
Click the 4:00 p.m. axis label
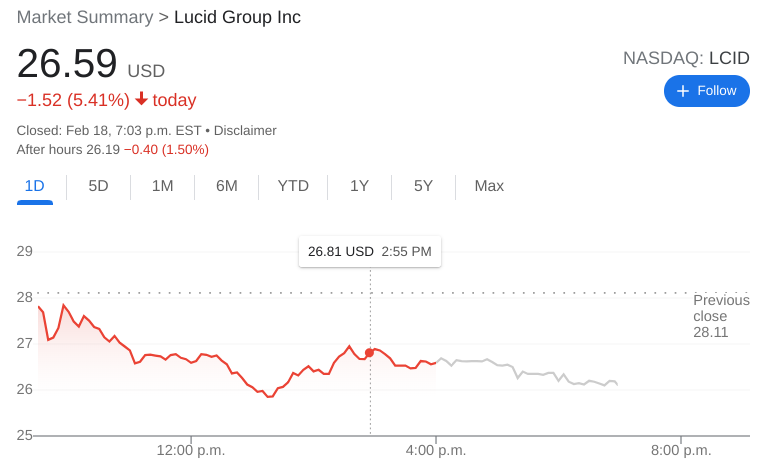[x=436, y=450]
